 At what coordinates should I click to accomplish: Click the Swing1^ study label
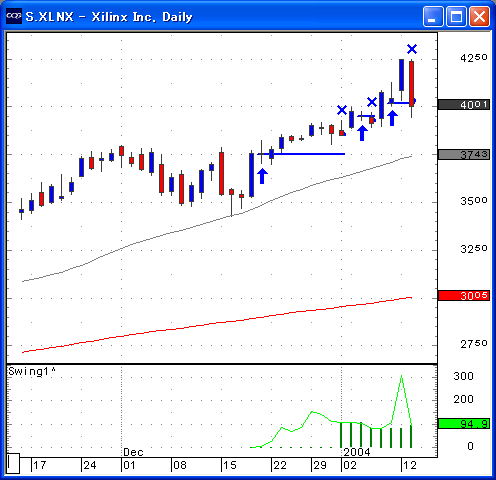32,371
